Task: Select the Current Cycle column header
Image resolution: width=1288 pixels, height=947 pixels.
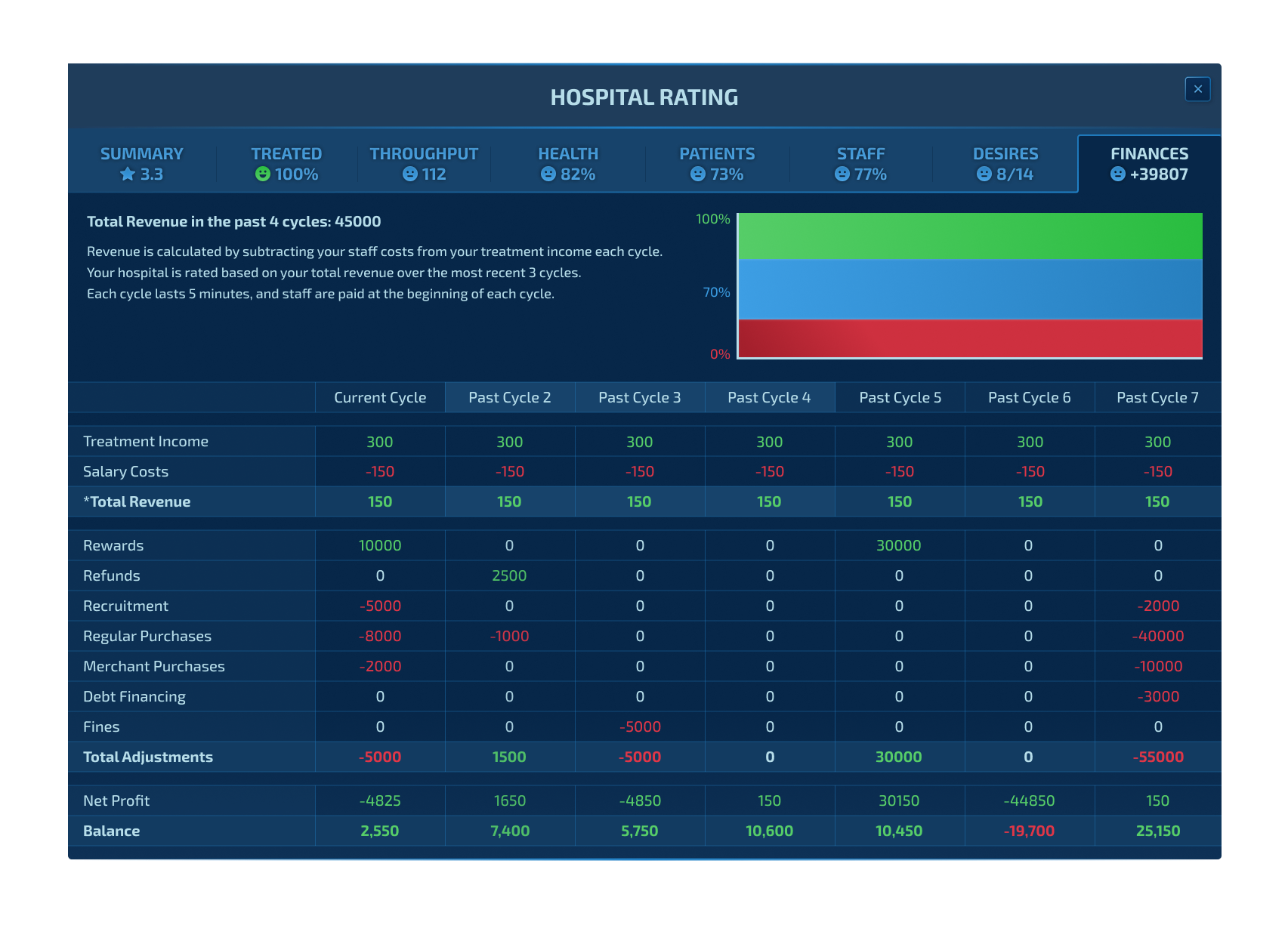Action: point(380,397)
